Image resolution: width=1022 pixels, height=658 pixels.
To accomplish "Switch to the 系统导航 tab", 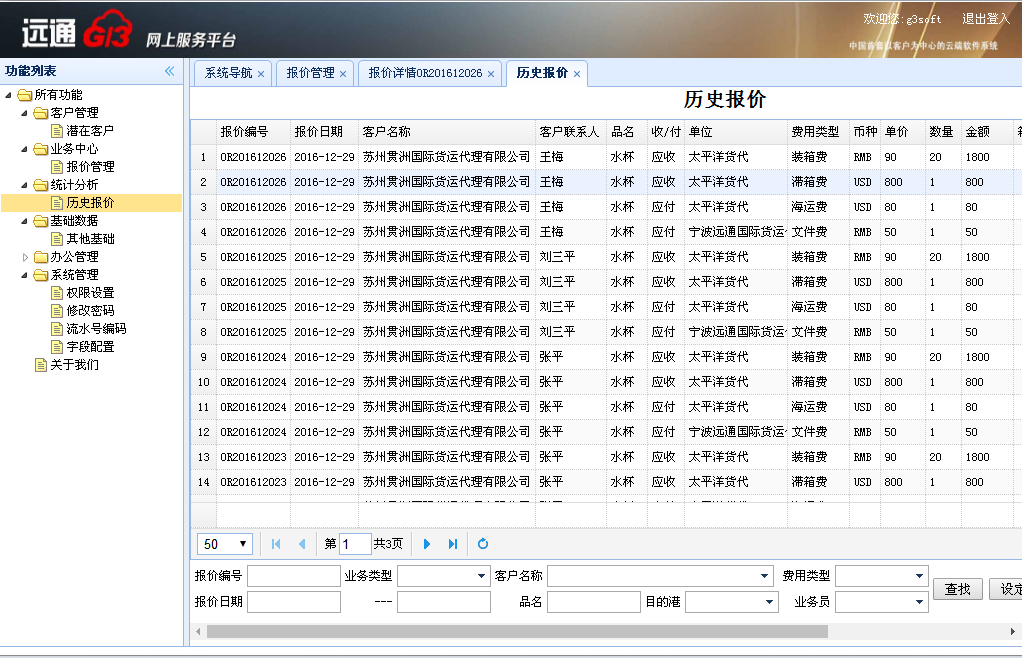I will click(228, 73).
